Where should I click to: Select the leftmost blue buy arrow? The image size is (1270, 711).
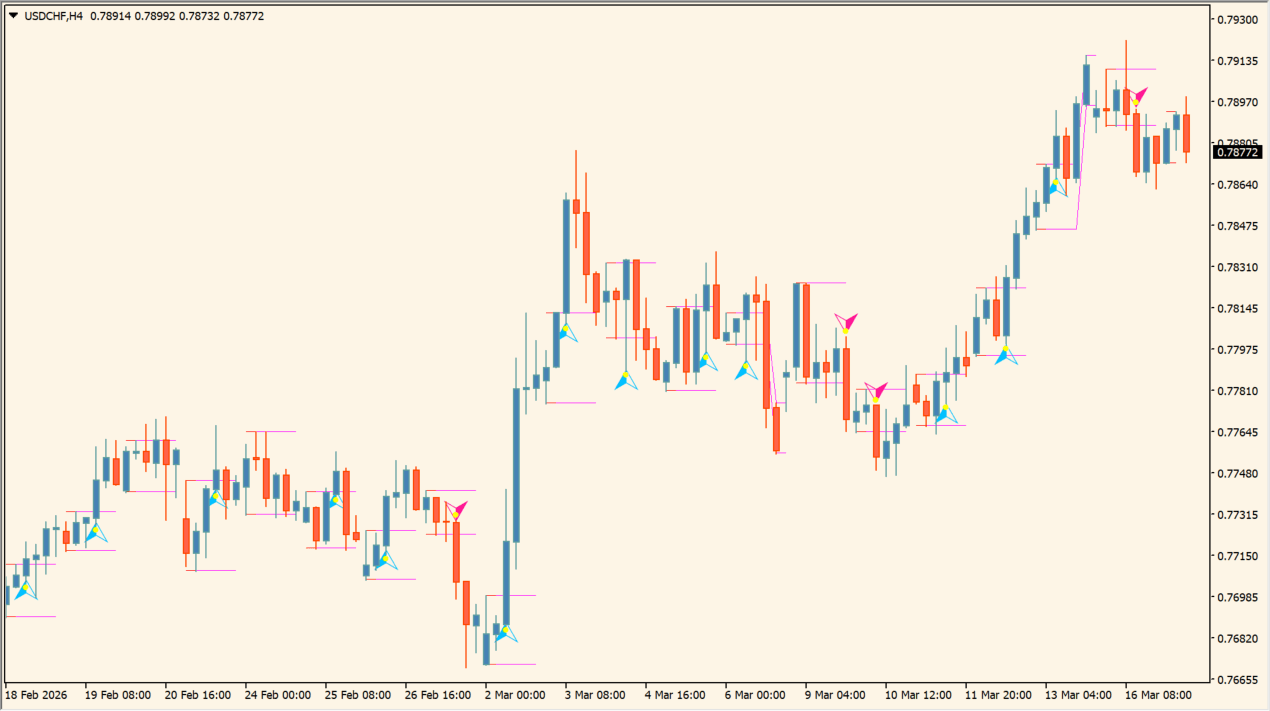tap(25, 590)
